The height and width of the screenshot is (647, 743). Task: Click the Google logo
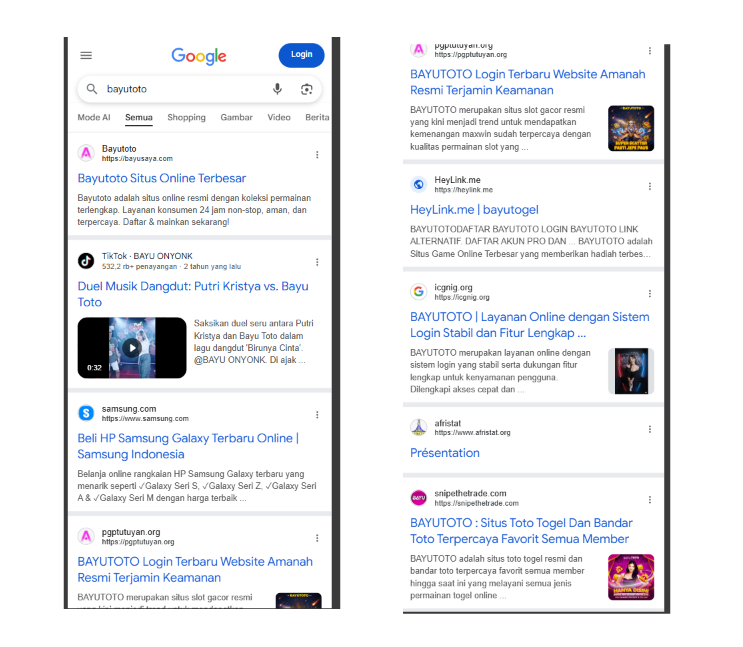point(199,56)
